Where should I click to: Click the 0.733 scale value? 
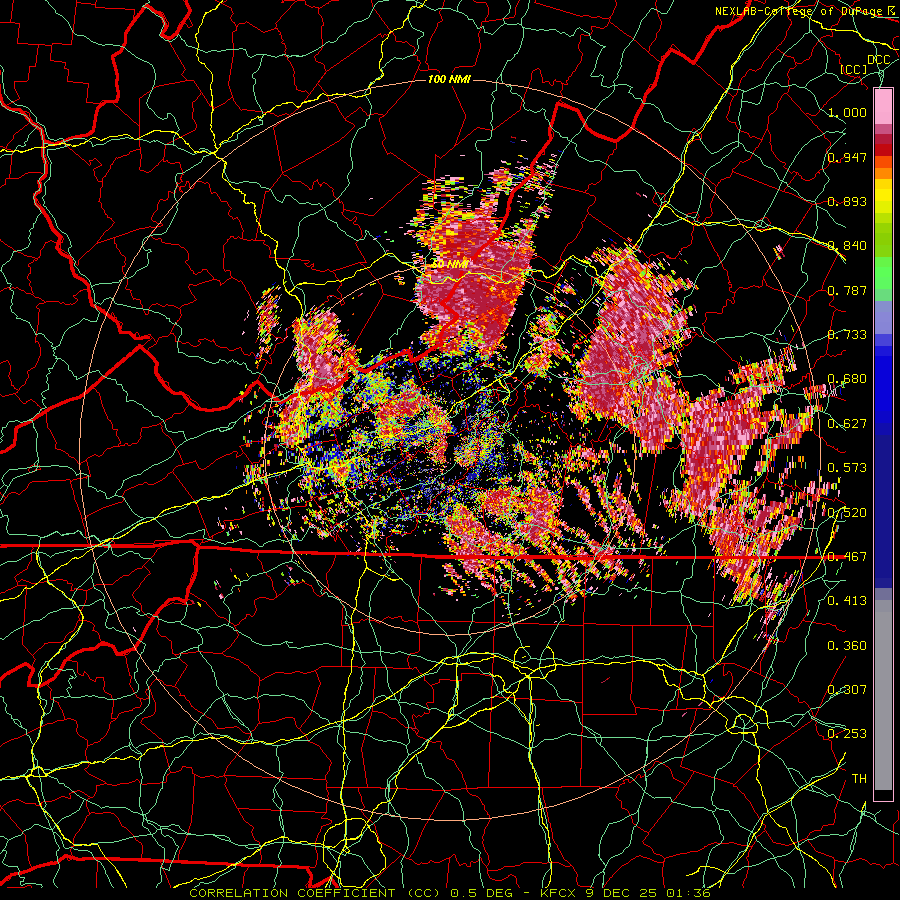click(847, 335)
